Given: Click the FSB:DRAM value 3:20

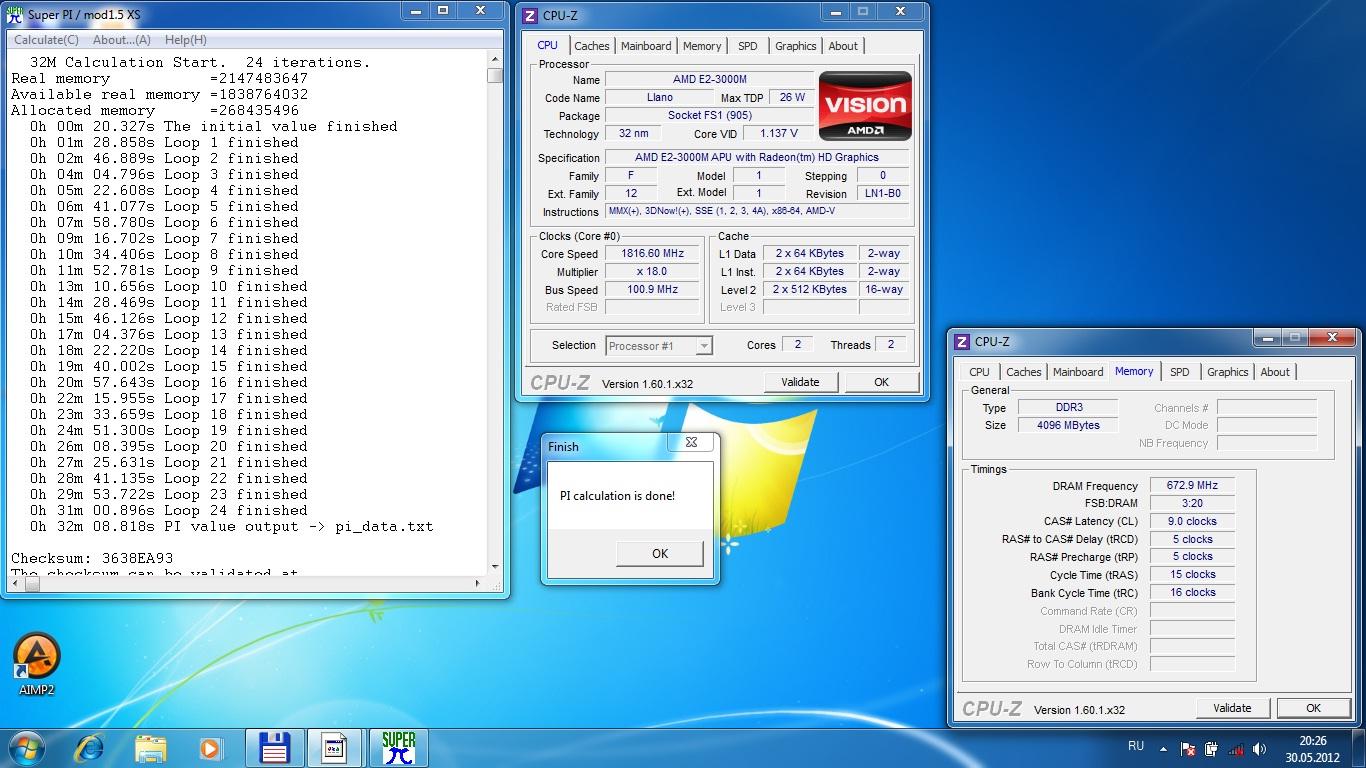Looking at the screenshot, I should [x=1192, y=504].
